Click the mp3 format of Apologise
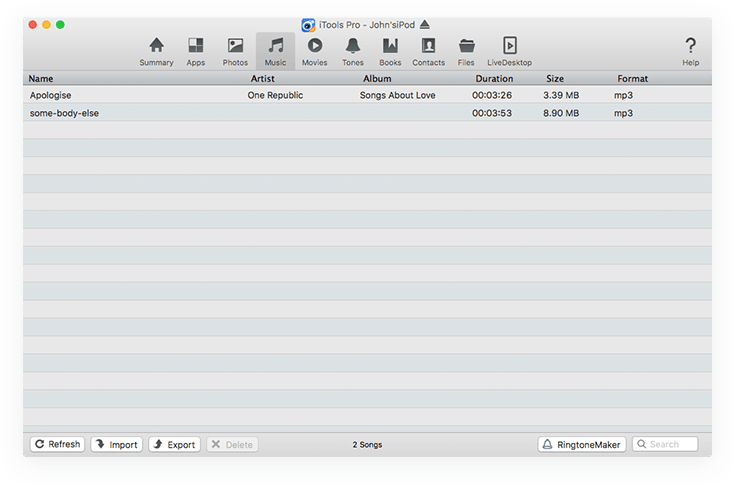Viewport: 735px width, 486px height. coord(623,95)
